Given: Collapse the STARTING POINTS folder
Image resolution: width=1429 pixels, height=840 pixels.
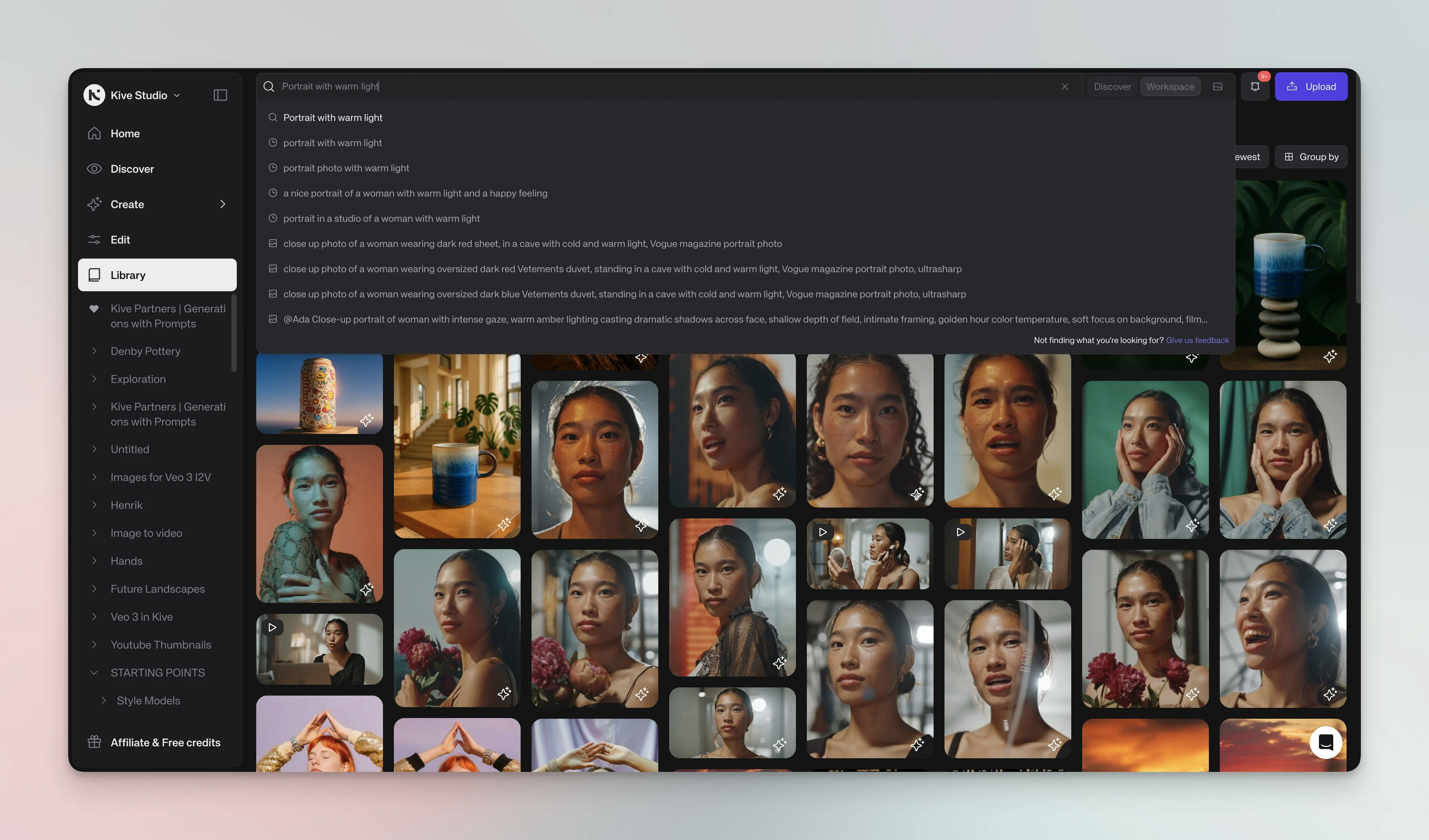Looking at the screenshot, I should pyautogui.click(x=94, y=673).
